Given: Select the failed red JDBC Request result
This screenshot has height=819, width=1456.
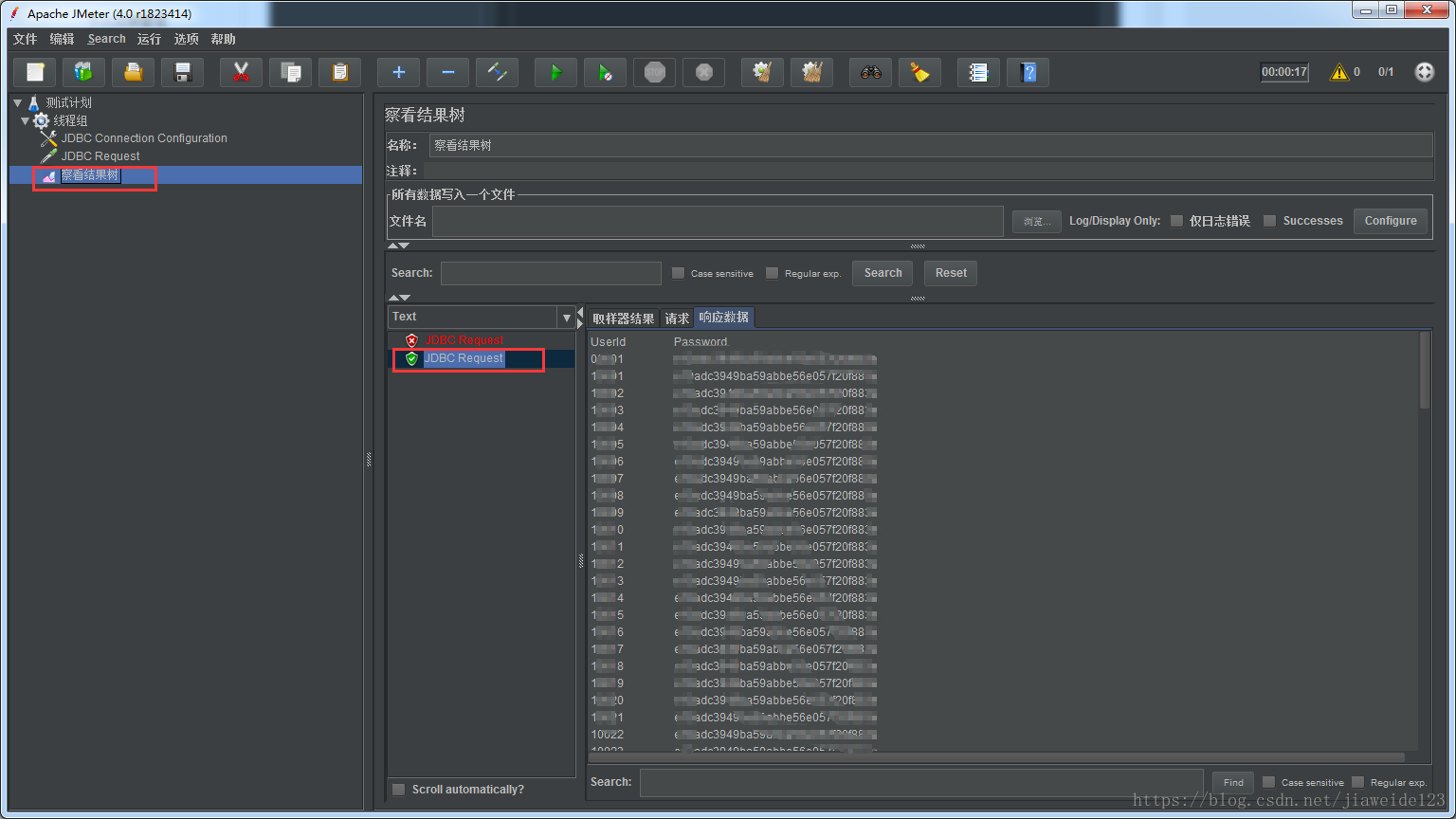Looking at the screenshot, I should pyautogui.click(x=464, y=340).
